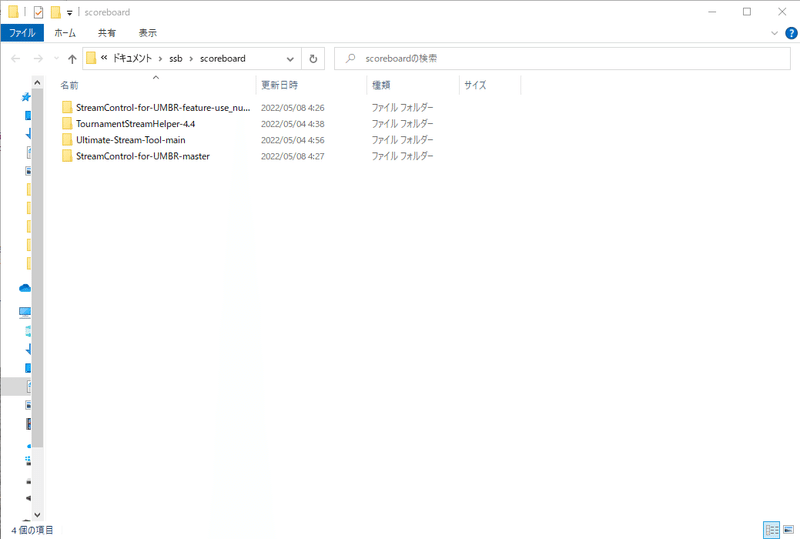
Task: Click ファイル フォルダー type of Ultimate-Stream-Tool-main row
Action: (x=402, y=140)
